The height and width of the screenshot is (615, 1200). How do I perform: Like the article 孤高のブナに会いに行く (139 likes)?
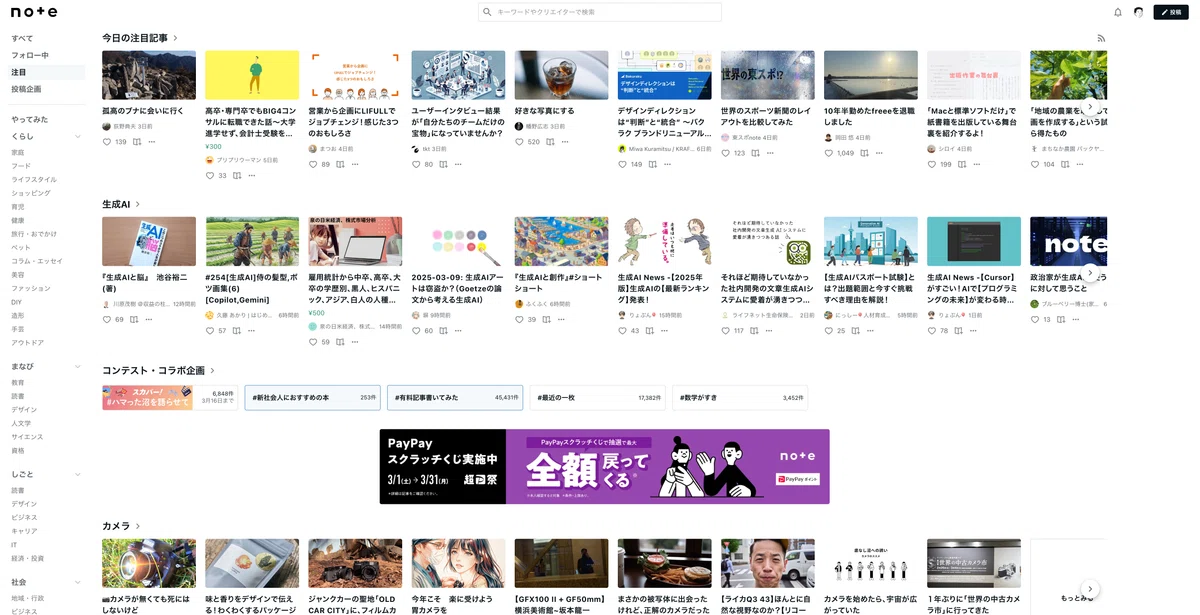pos(107,142)
